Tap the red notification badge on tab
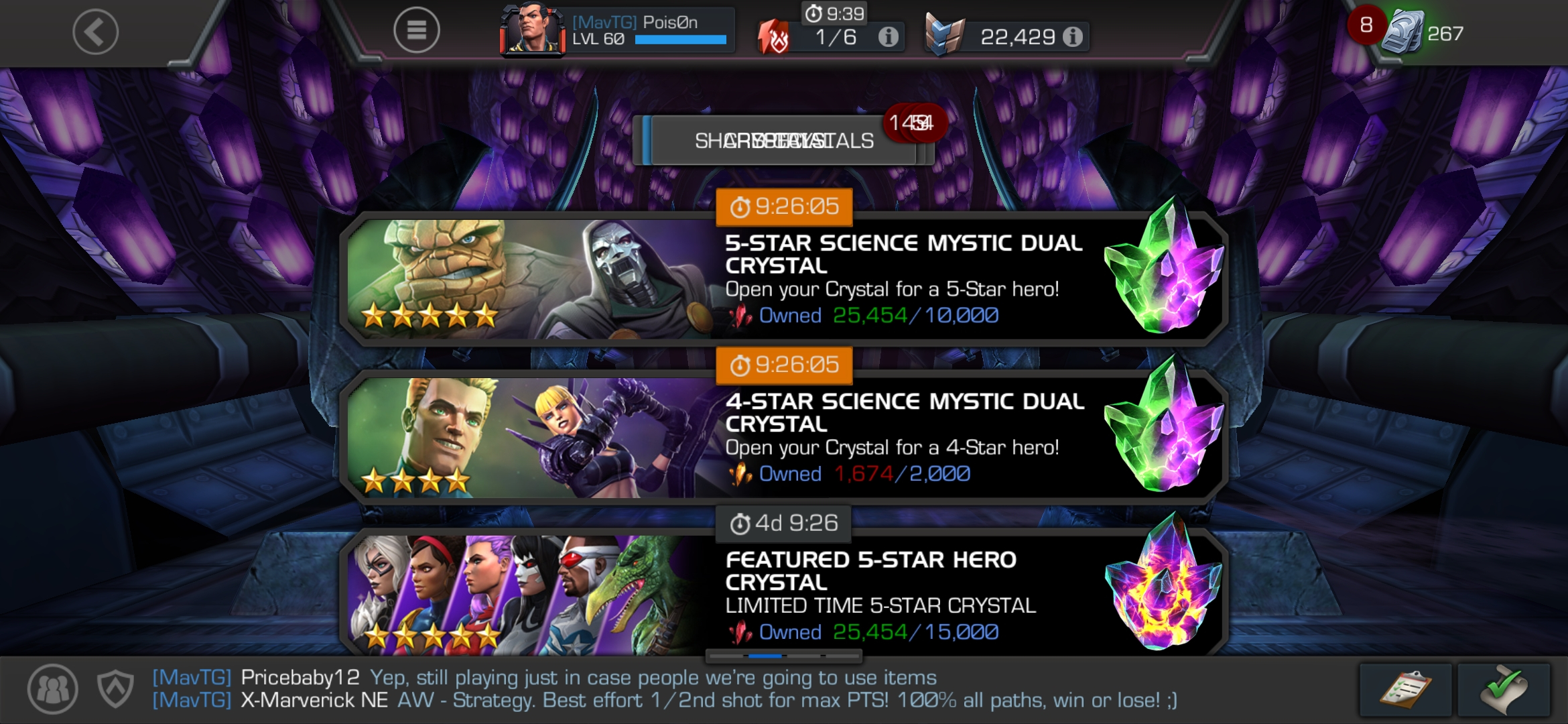 click(x=914, y=123)
